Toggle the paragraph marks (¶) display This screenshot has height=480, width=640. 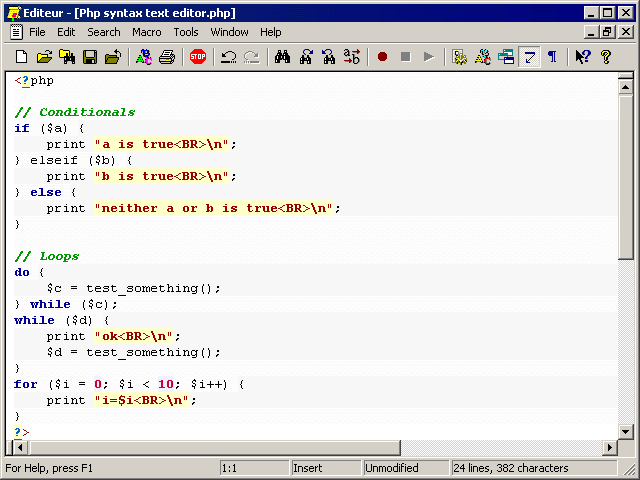(x=552, y=57)
